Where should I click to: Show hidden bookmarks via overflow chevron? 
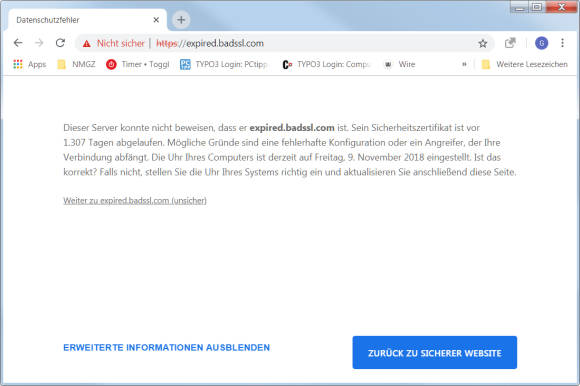pos(464,64)
